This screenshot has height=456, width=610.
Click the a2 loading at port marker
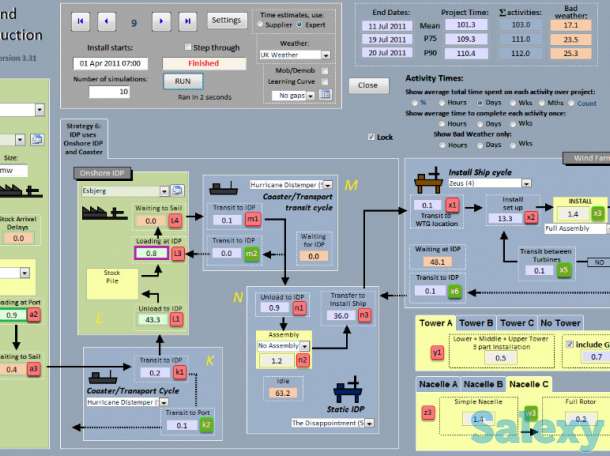(33, 315)
